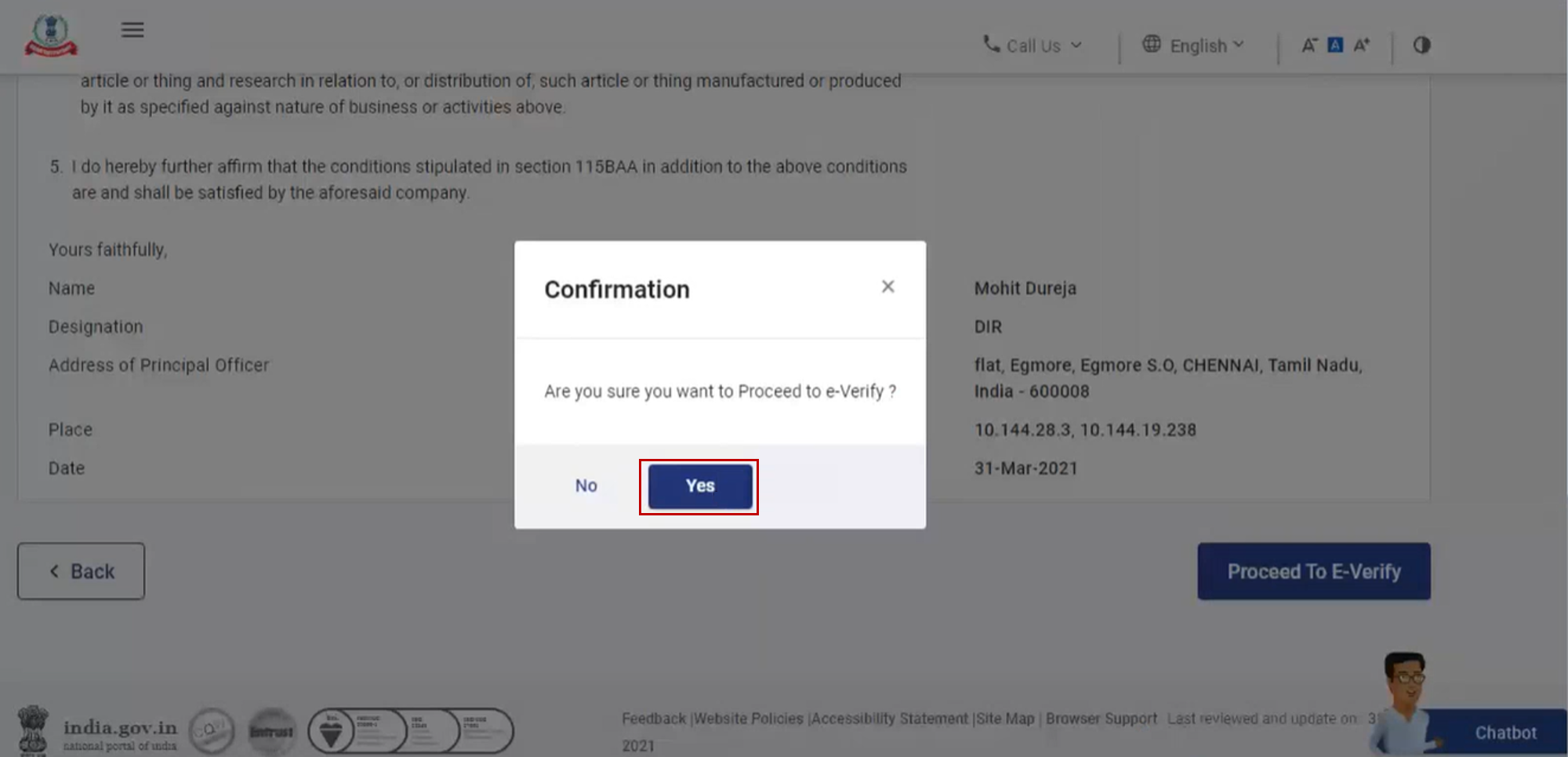Open the Call Us dropdown
Screen dimensions: 1568x757
(x=1033, y=45)
